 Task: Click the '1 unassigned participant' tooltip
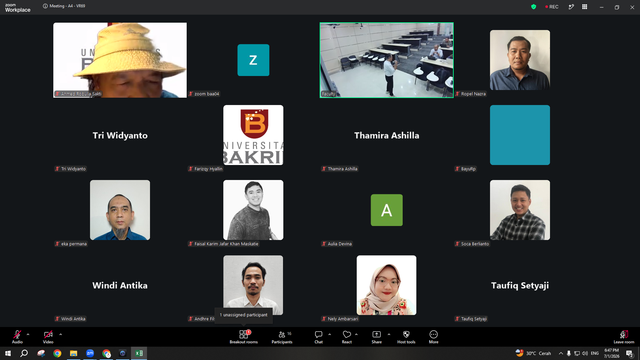pyautogui.click(x=244, y=315)
